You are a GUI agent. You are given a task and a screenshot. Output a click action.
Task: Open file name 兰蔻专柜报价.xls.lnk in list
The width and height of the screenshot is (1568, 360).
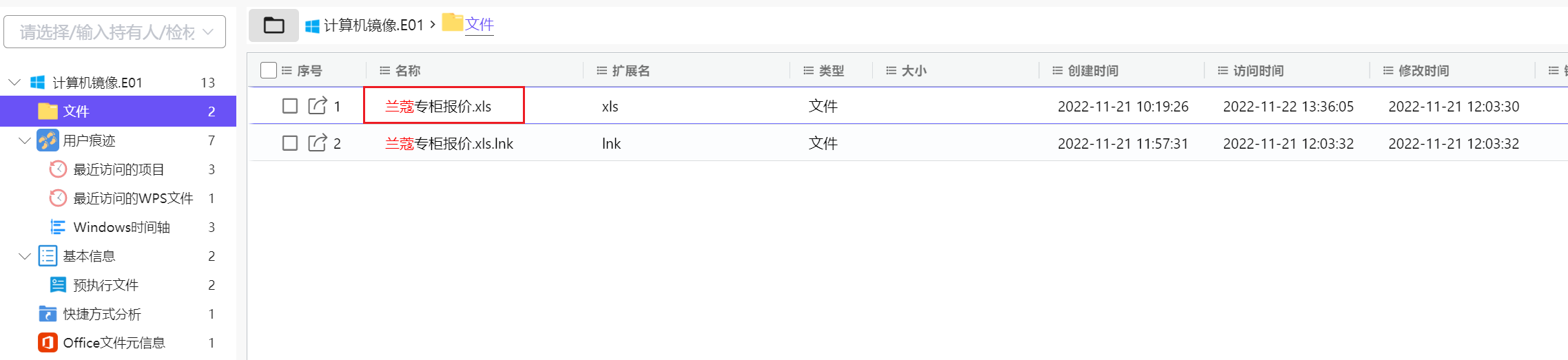tap(448, 144)
